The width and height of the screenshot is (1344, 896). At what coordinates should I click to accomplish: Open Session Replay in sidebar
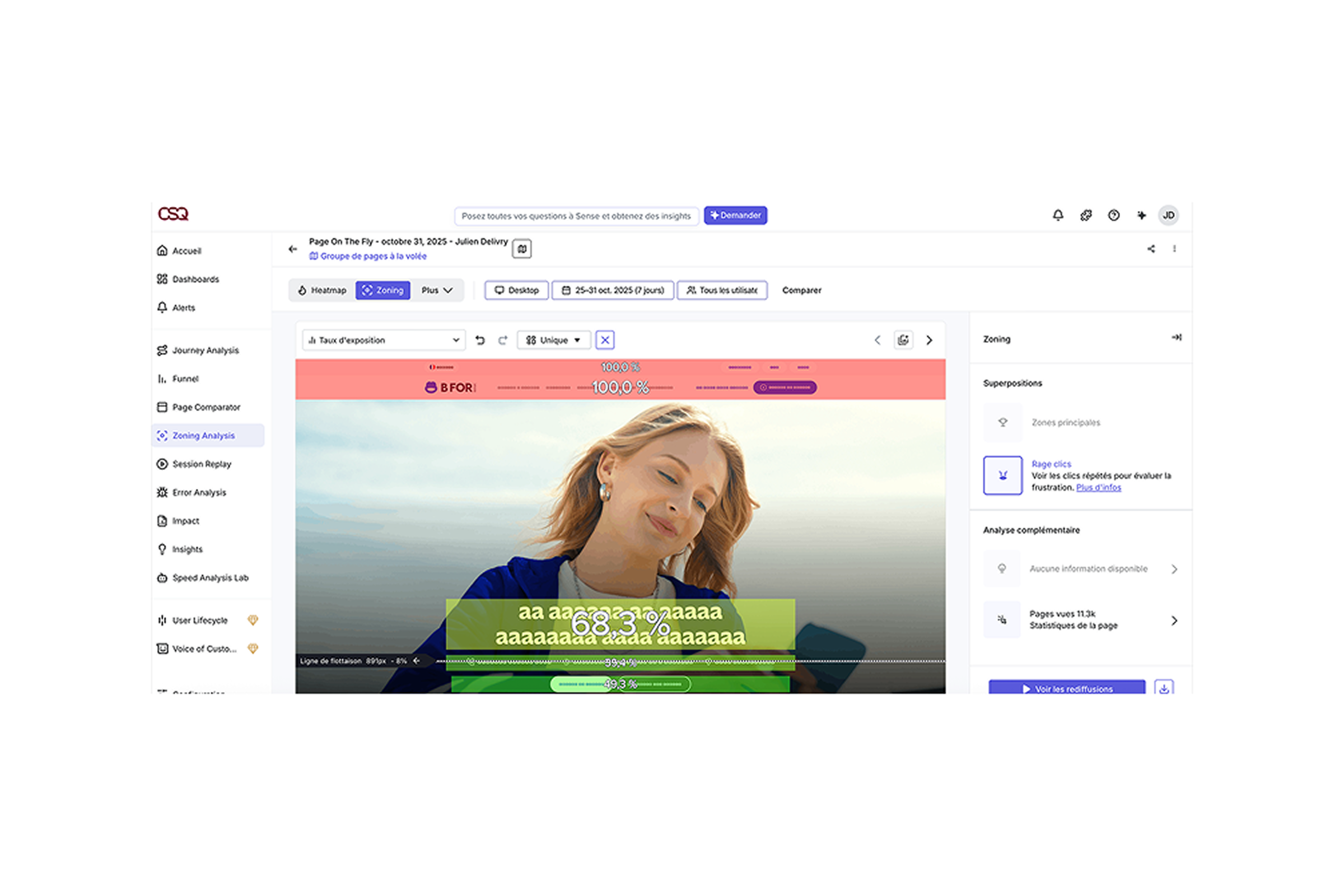pos(201,464)
